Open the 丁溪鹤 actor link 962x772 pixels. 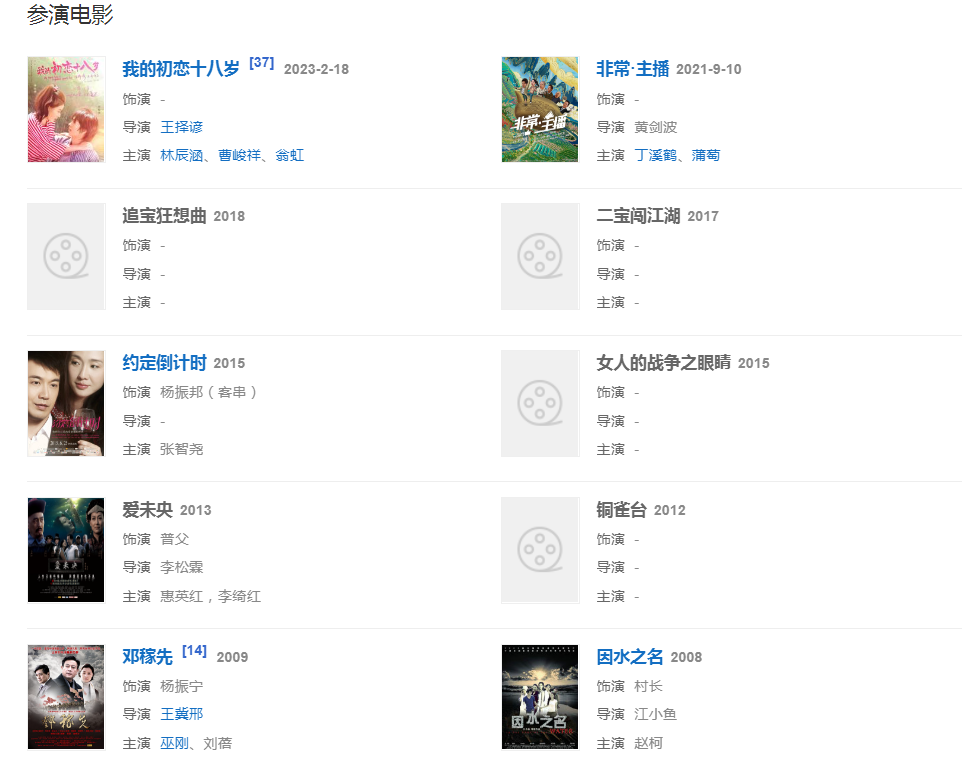pyautogui.click(x=656, y=155)
